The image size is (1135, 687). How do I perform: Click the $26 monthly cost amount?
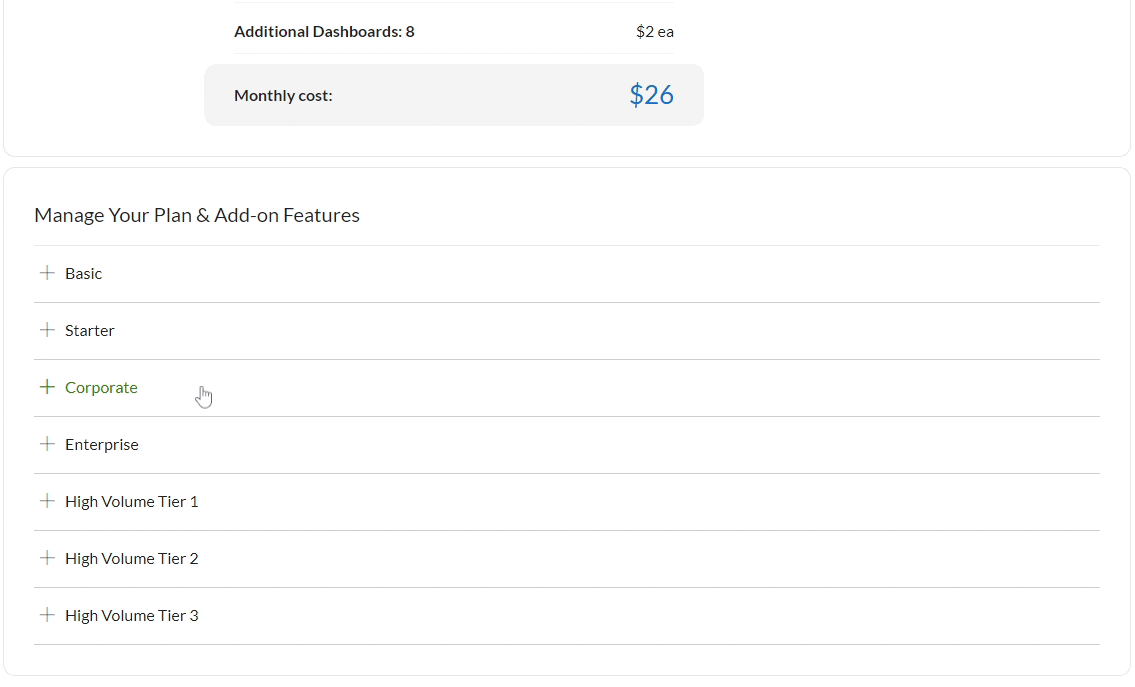point(651,95)
